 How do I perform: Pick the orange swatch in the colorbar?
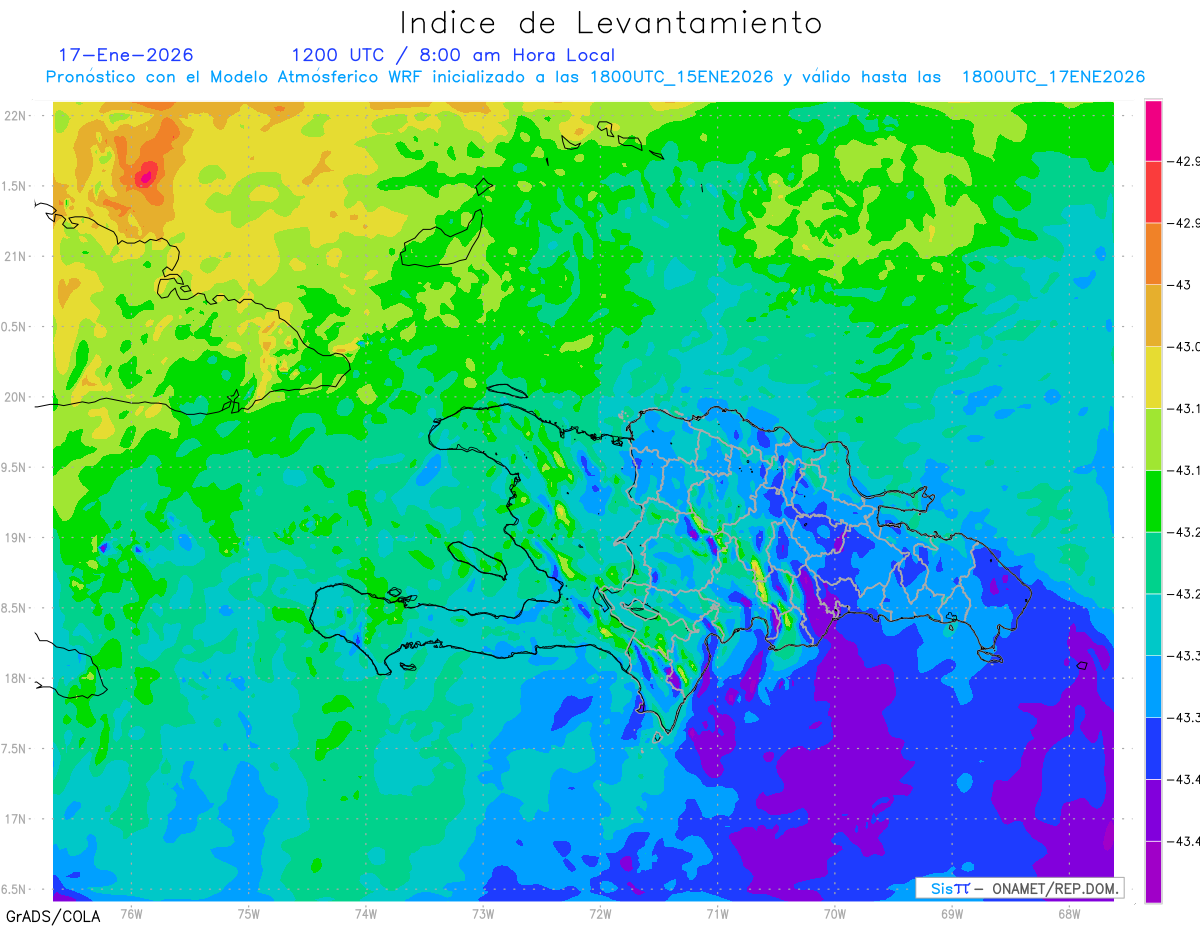tap(1153, 254)
